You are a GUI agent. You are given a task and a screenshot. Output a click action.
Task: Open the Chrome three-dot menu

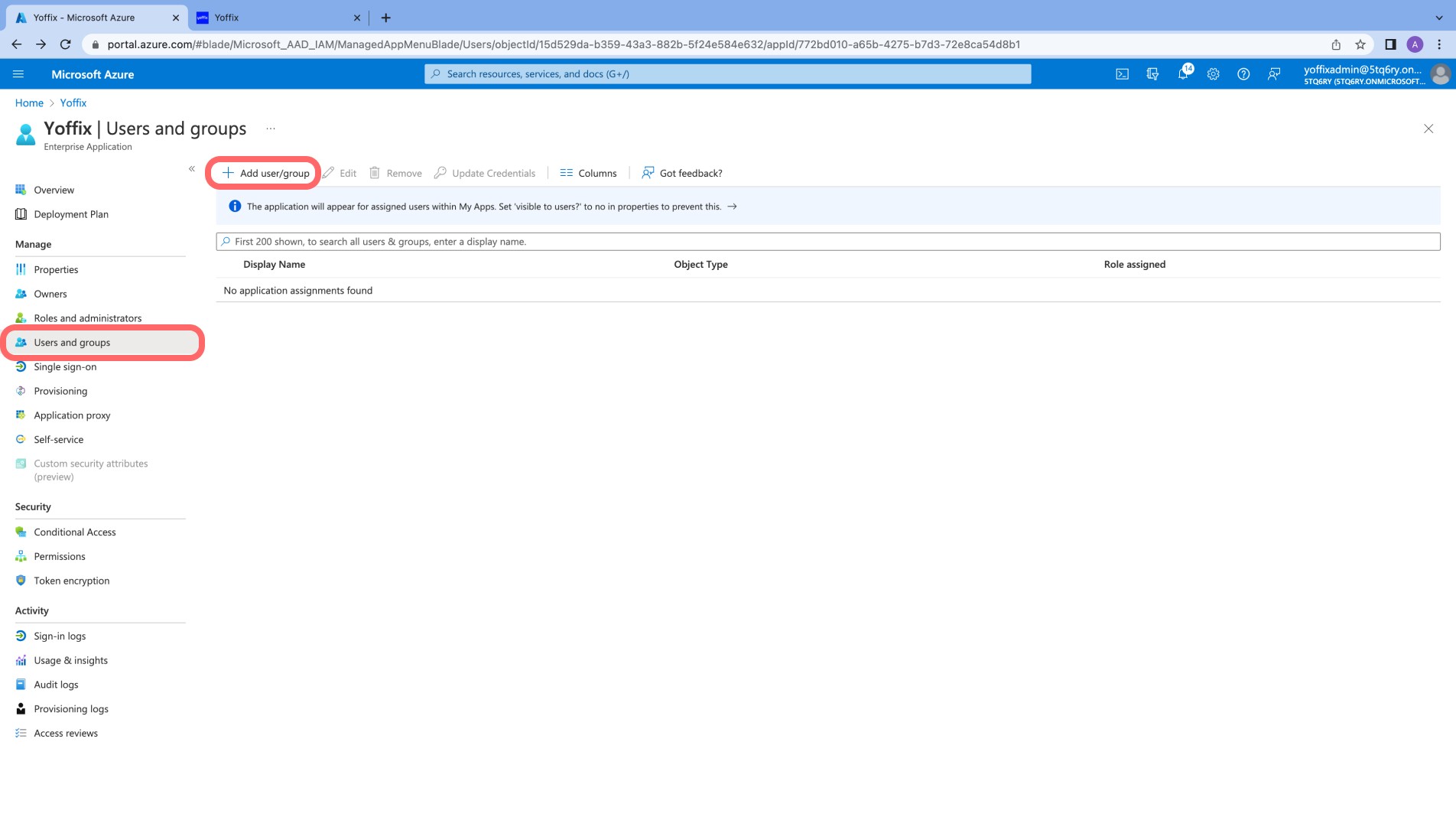1439,44
